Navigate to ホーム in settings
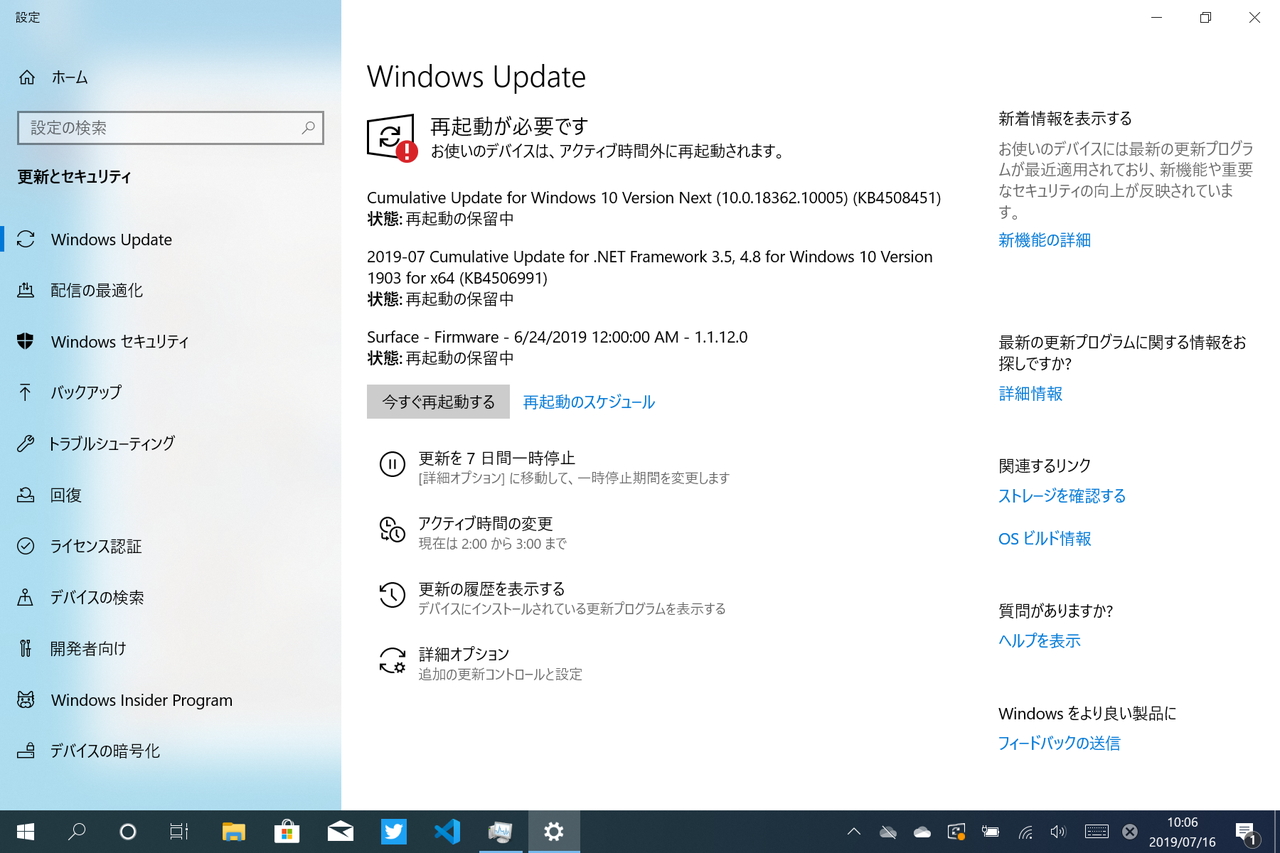Screen dimensions: 1280x853 pyautogui.click(x=70, y=77)
